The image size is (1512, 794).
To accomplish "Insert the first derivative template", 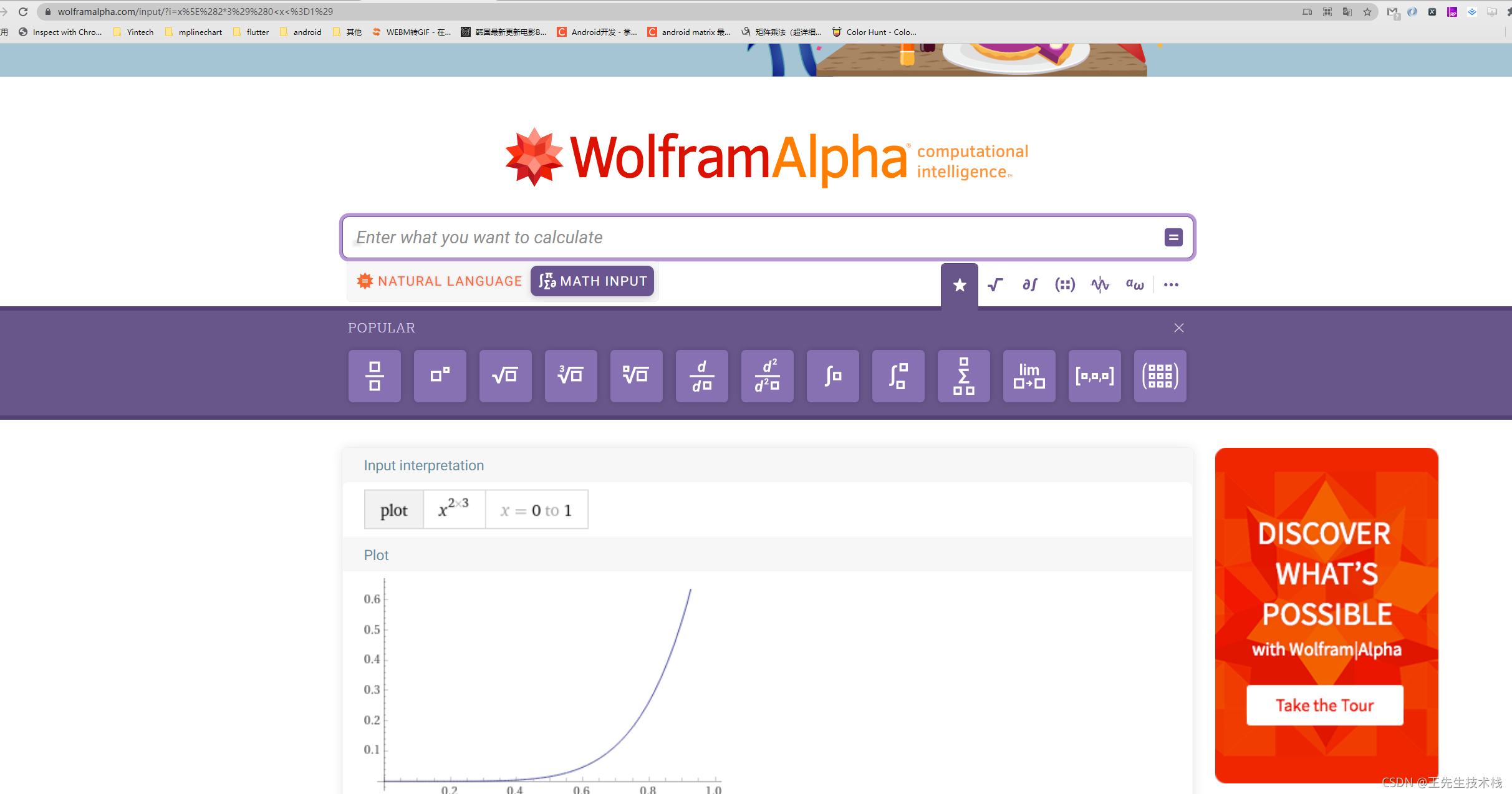I will (x=701, y=375).
